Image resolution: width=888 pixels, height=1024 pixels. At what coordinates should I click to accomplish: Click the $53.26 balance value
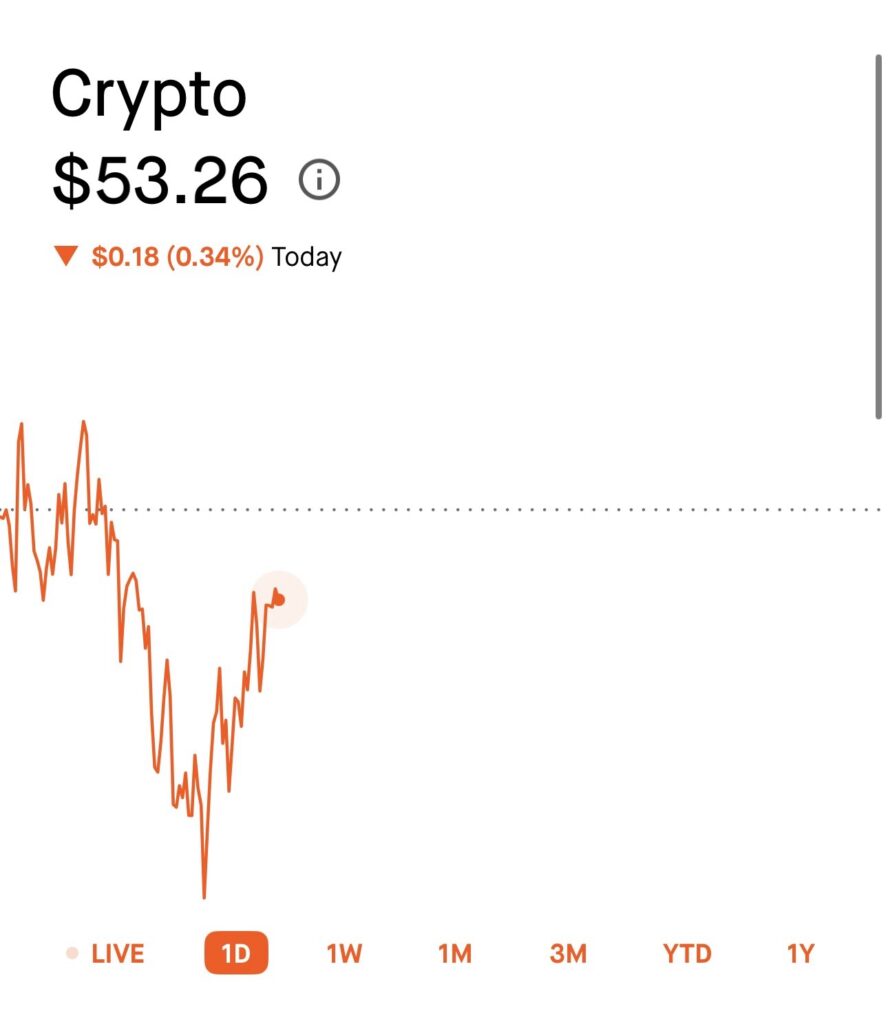(160, 180)
